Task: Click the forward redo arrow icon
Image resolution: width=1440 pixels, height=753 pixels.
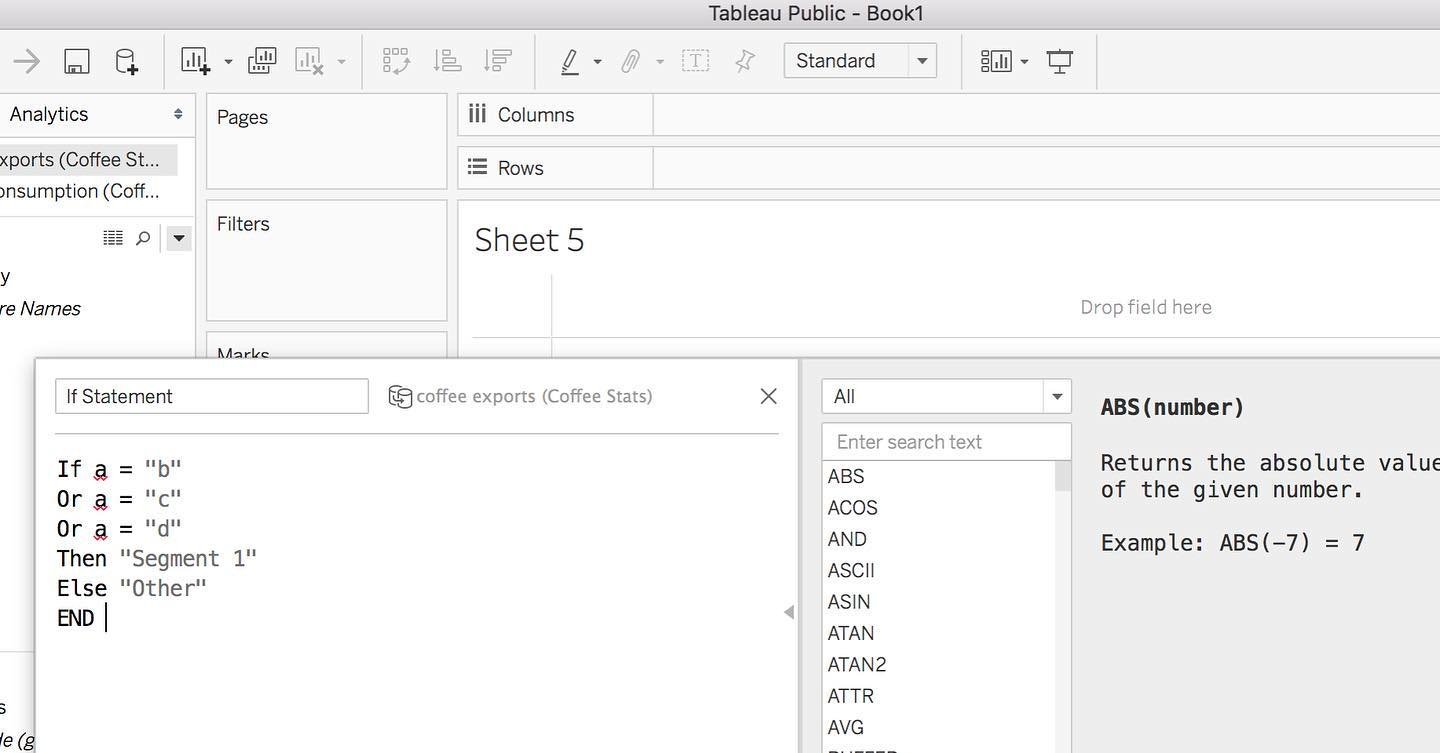Action: (26, 61)
